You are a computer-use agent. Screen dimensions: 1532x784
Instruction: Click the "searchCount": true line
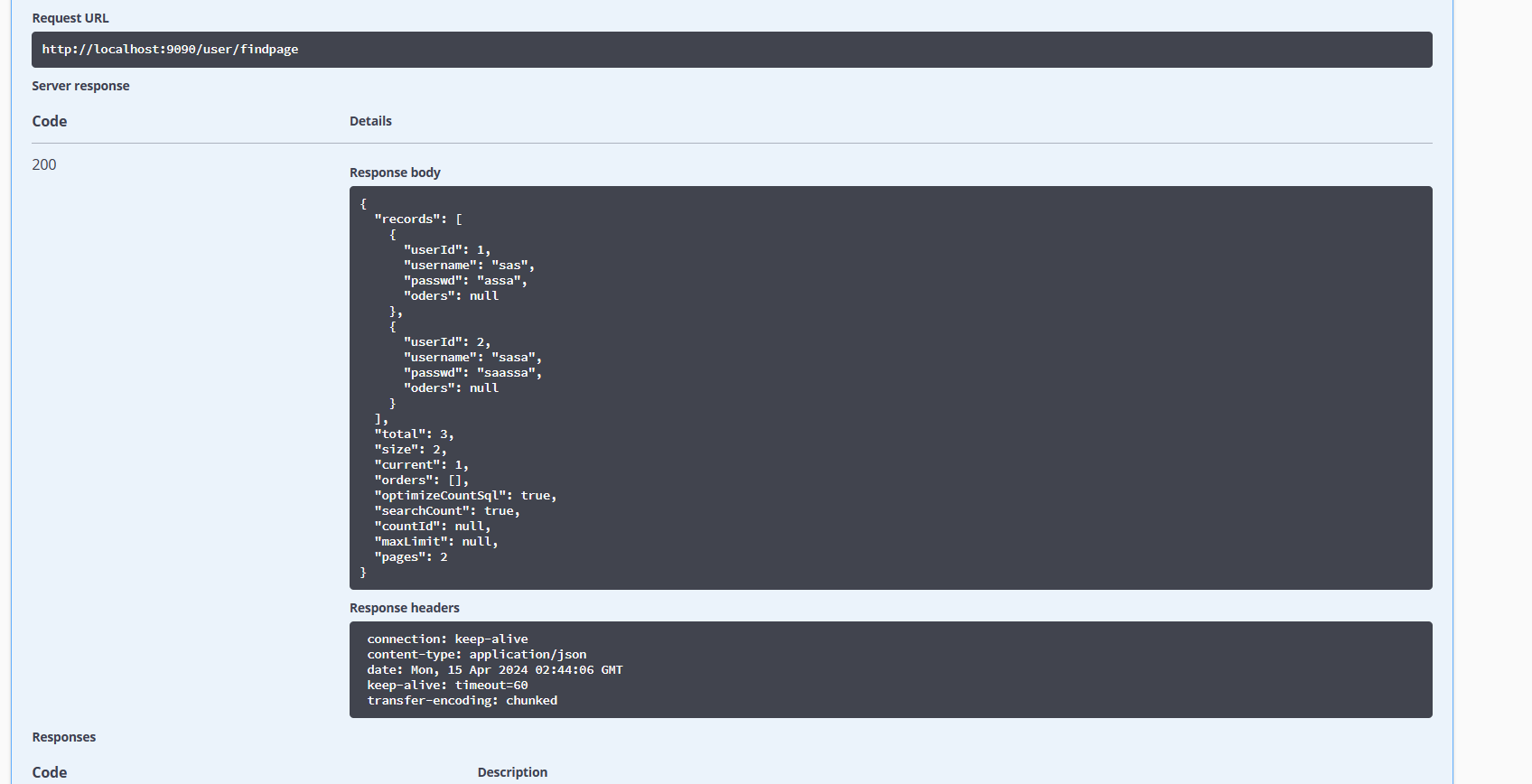[x=447, y=511]
